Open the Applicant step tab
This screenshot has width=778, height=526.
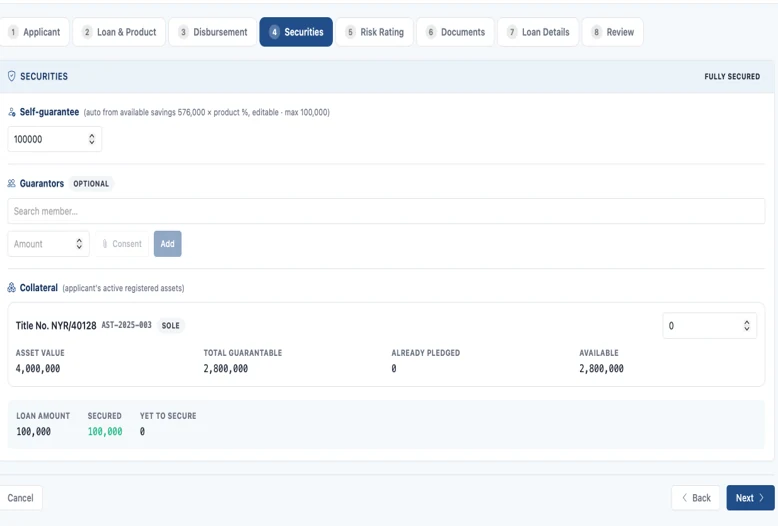click(x=34, y=32)
